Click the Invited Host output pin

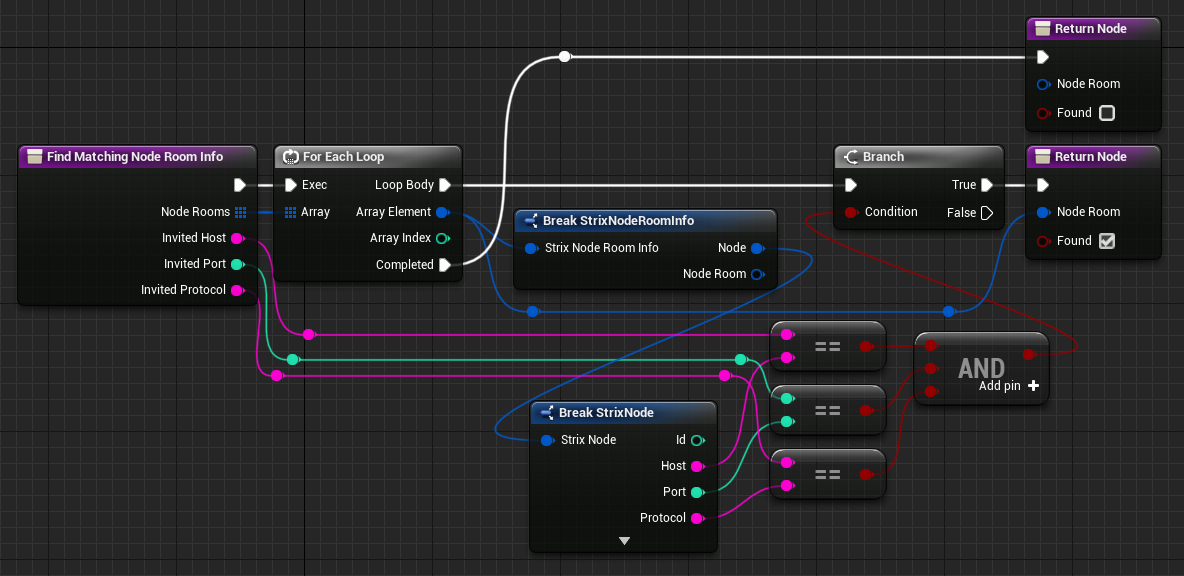[237, 239]
